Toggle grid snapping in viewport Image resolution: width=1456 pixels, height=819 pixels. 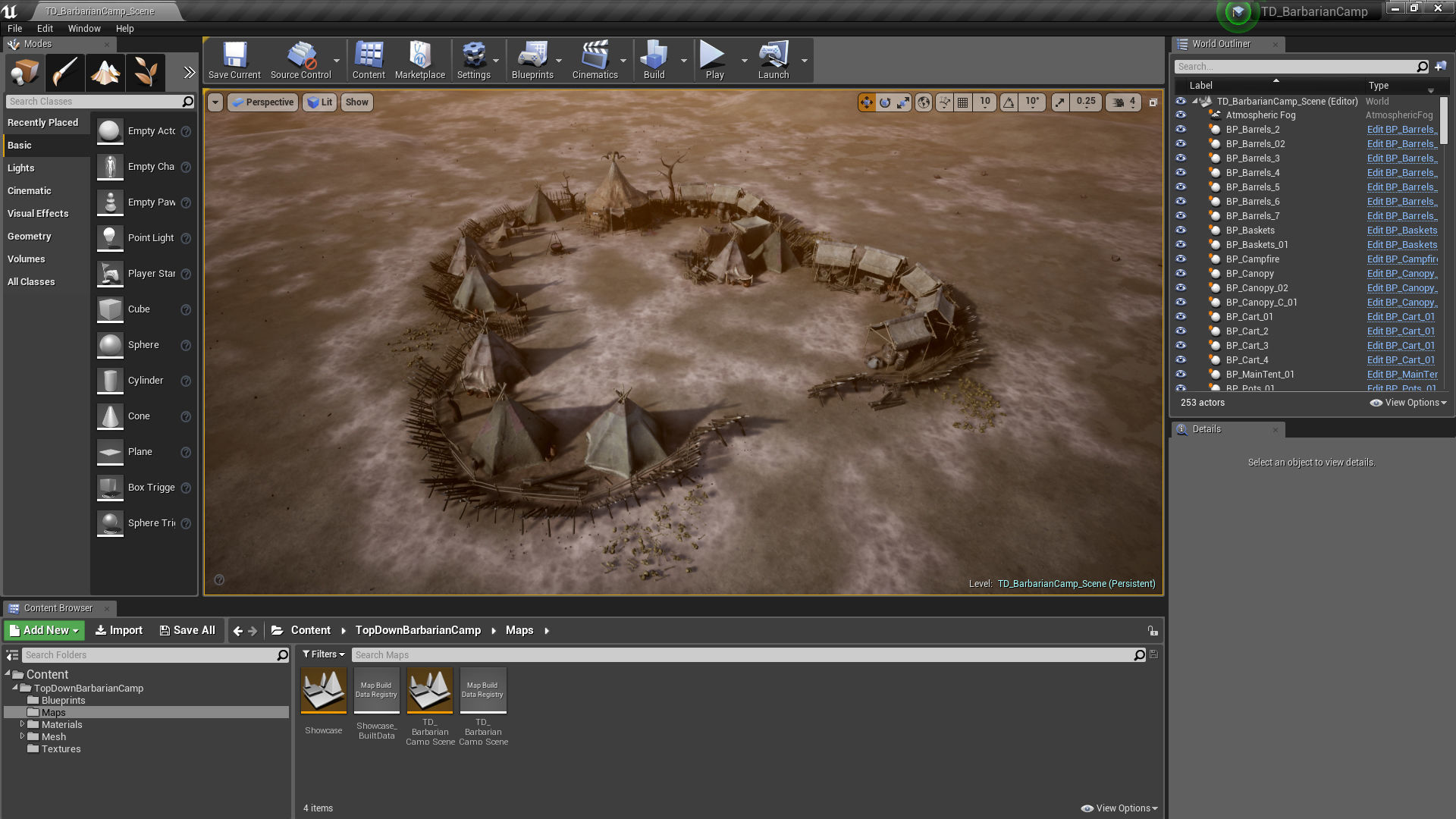[963, 102]
